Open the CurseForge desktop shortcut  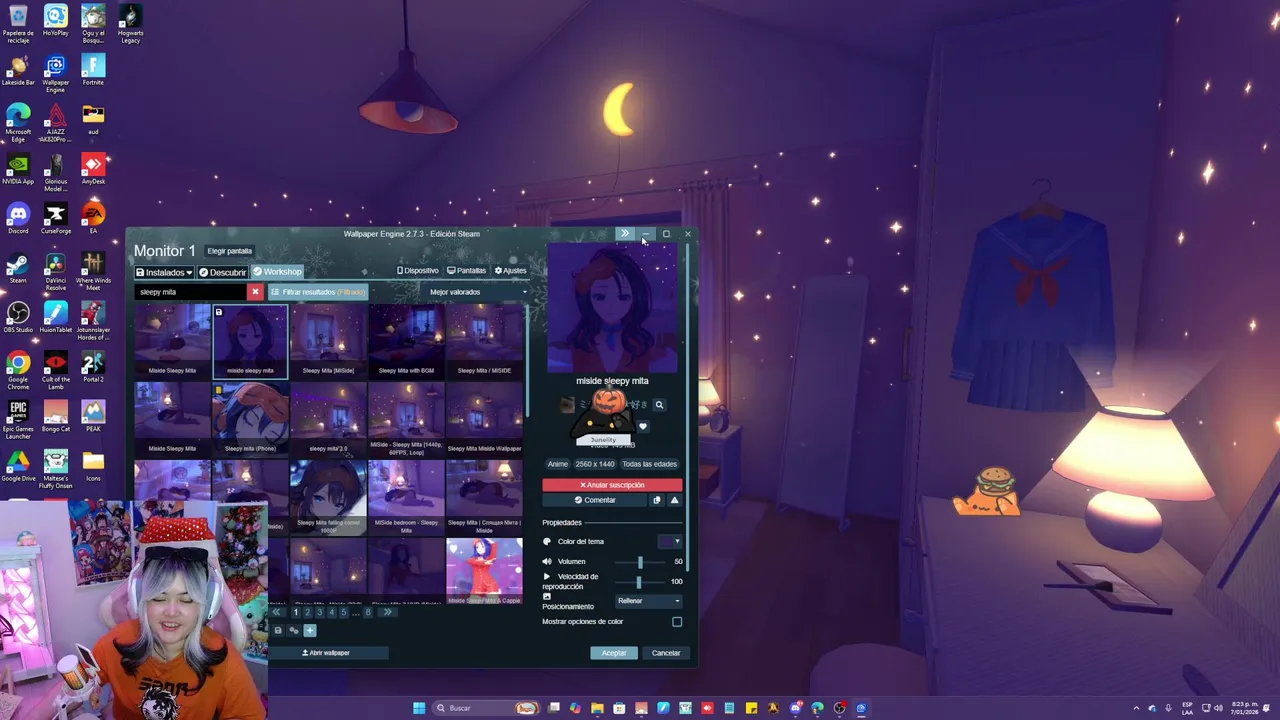tap(56, 218)
